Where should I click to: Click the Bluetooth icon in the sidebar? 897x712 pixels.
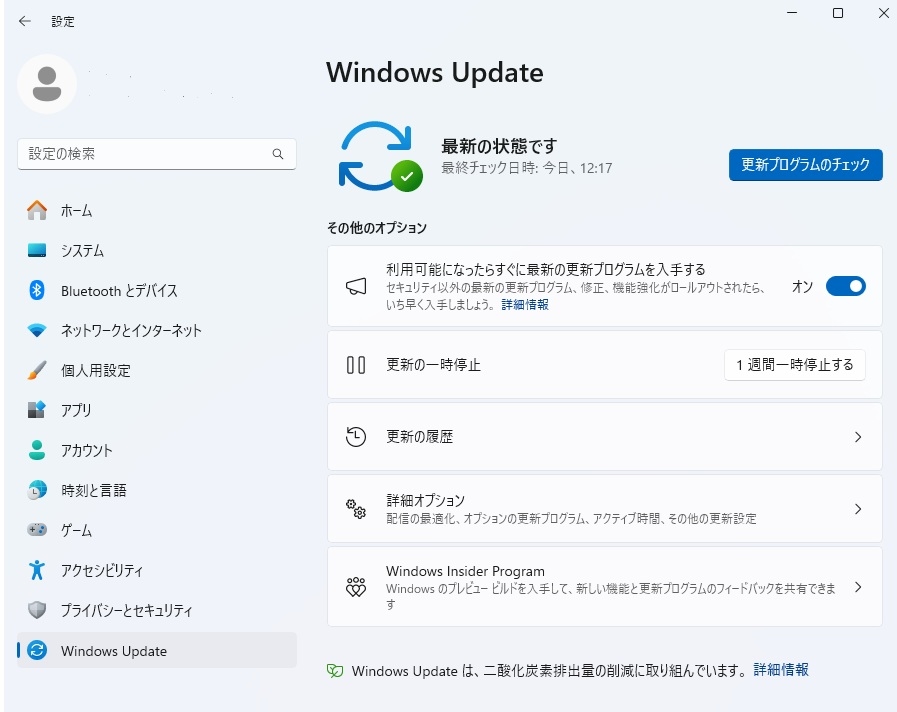click(x=37, y=291)
